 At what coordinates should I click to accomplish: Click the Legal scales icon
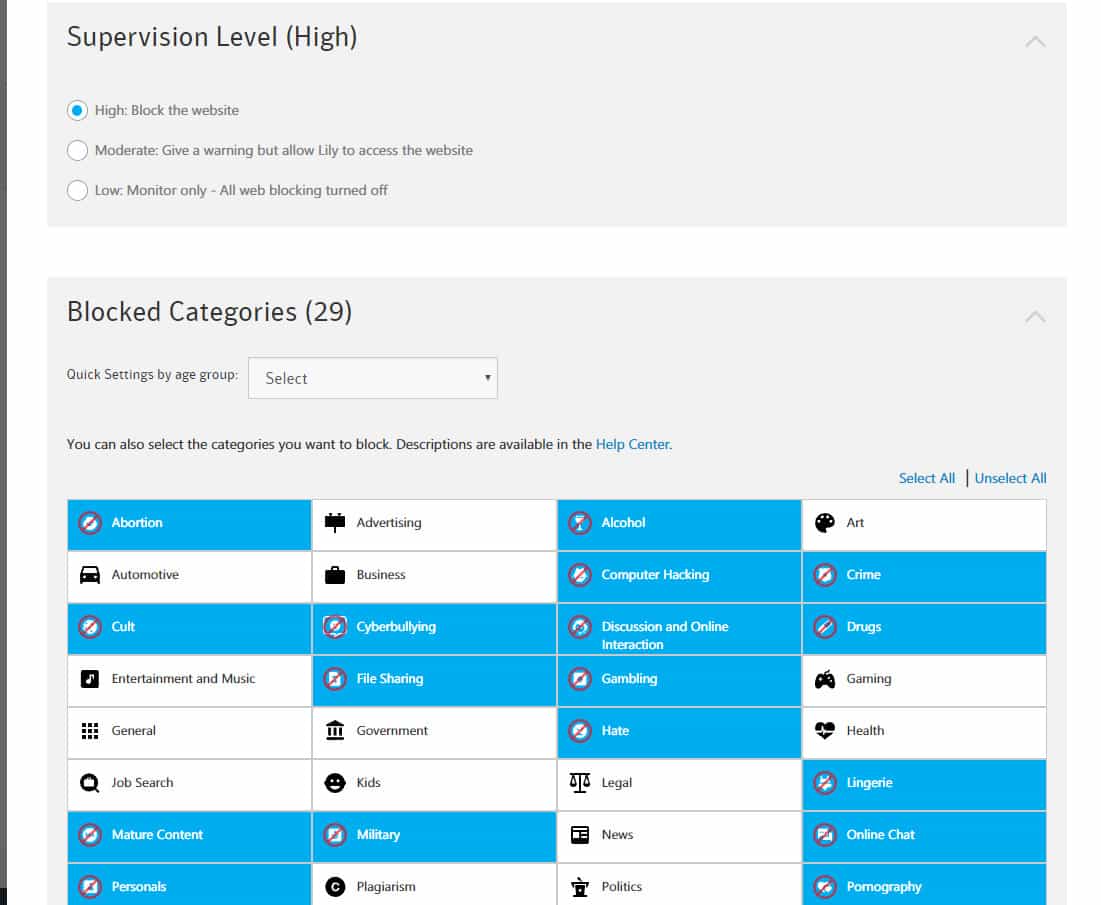580,782
